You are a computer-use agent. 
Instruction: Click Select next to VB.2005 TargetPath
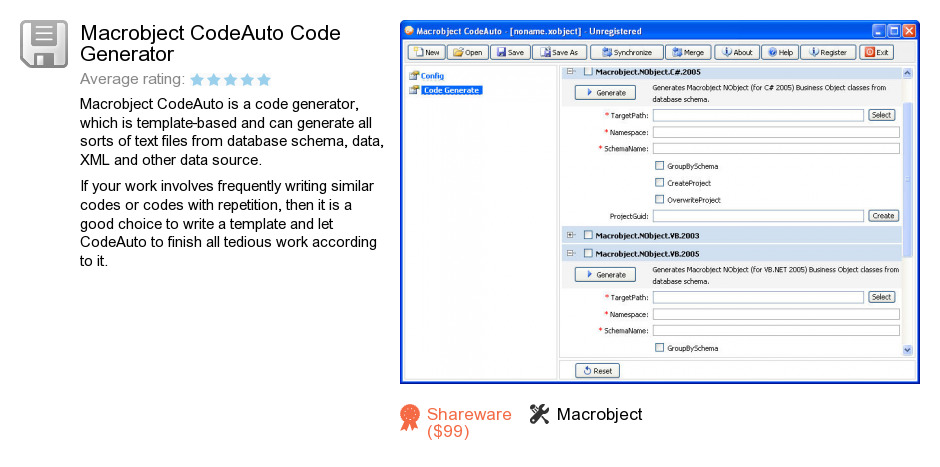pyautogui.click(x=881, y=297)
